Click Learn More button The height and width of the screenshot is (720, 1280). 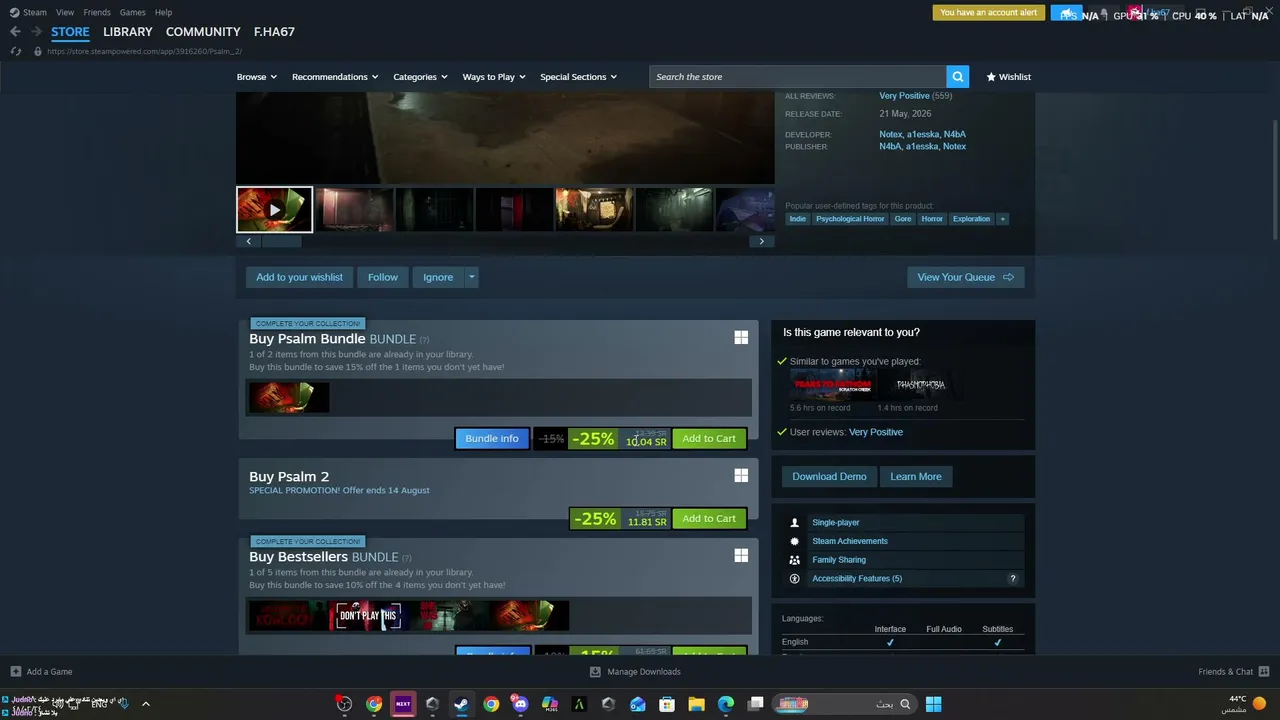(916, 476)
